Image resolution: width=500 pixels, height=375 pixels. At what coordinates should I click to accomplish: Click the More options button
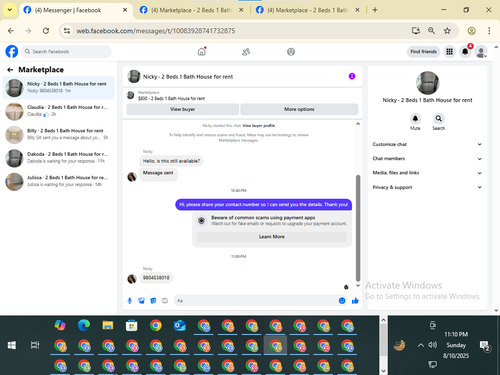pyautogui.click(x=299, y=109)
